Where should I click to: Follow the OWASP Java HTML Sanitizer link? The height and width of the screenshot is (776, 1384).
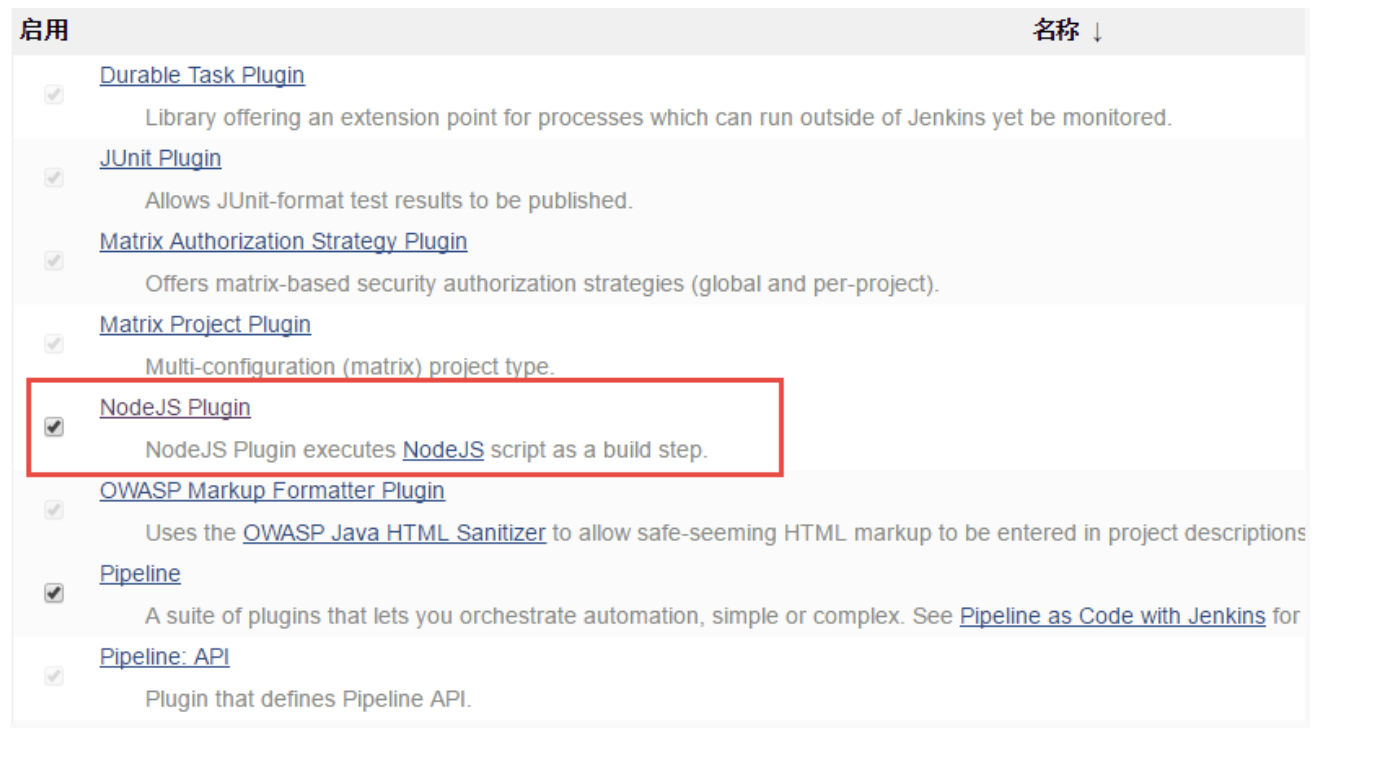click(x=394, y=533)
